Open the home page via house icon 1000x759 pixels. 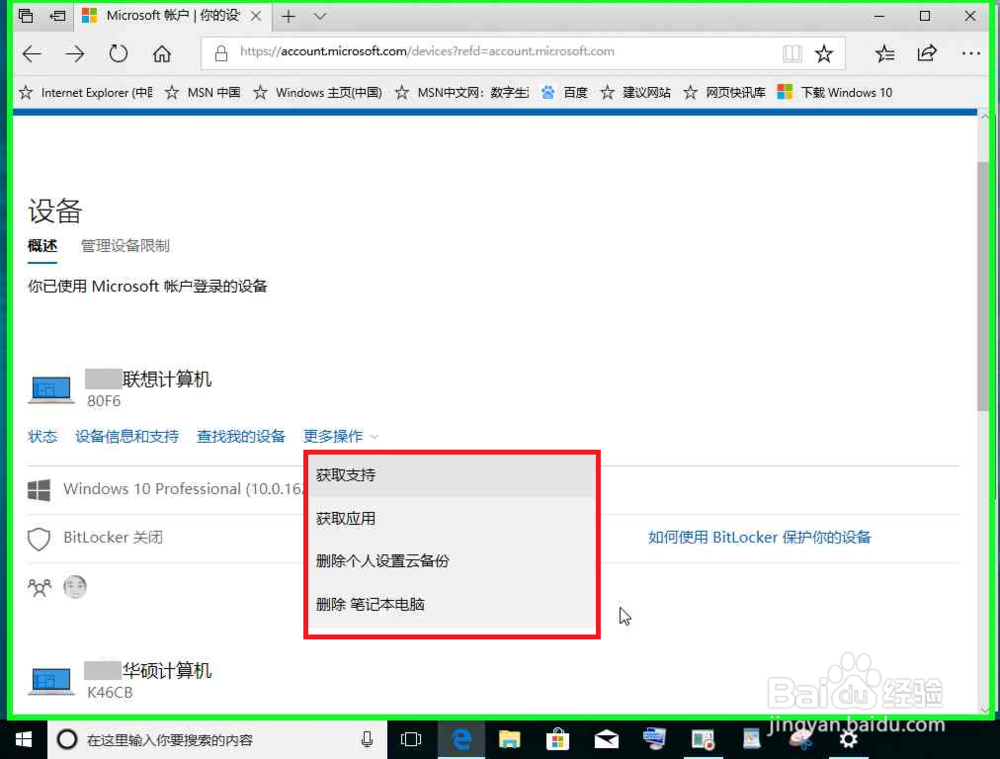[162, 54]
